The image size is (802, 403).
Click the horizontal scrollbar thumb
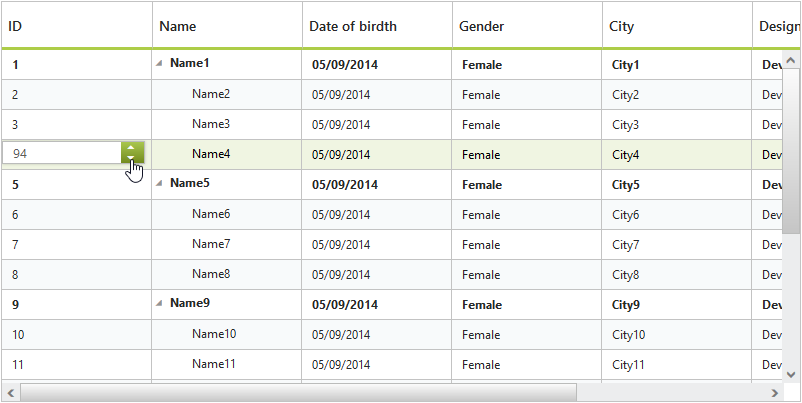(298, 392)
